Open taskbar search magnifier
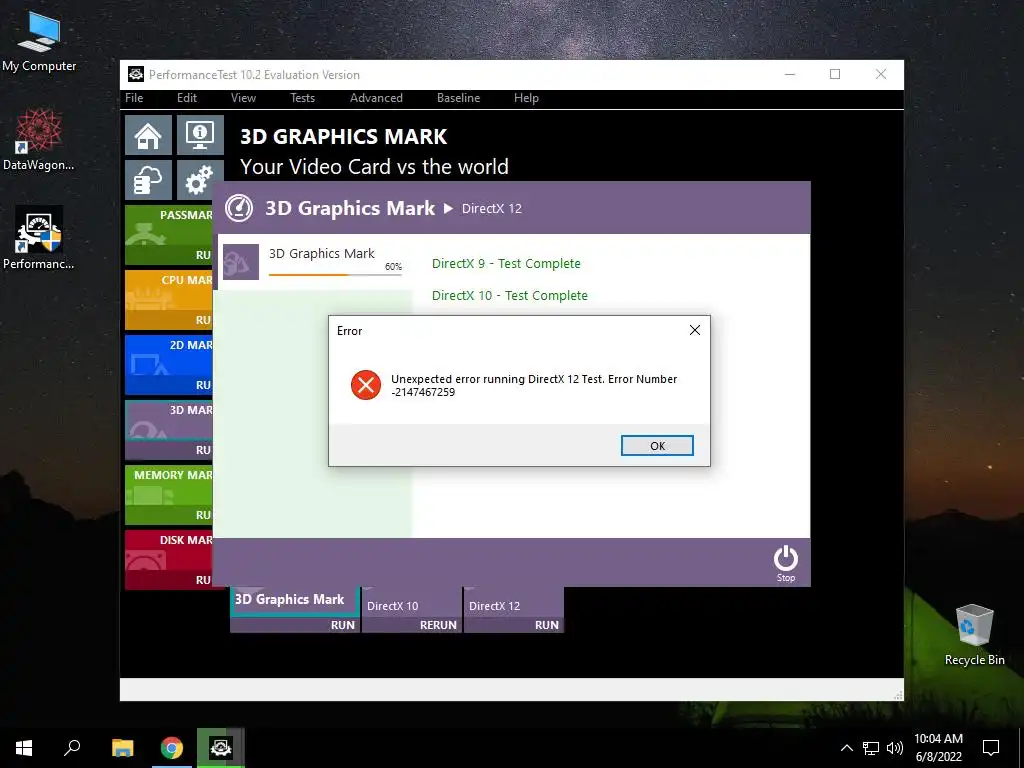1024x768 pixels. (x=72, y=748)
